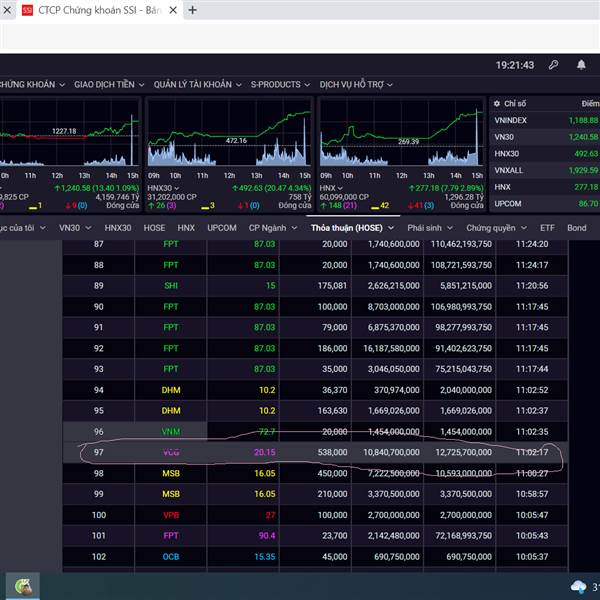Viewport: 600px width, 600px height.
Task: Click time 11:24:20 in row 87
Action: pyautogui.click(x=532, y=244)
